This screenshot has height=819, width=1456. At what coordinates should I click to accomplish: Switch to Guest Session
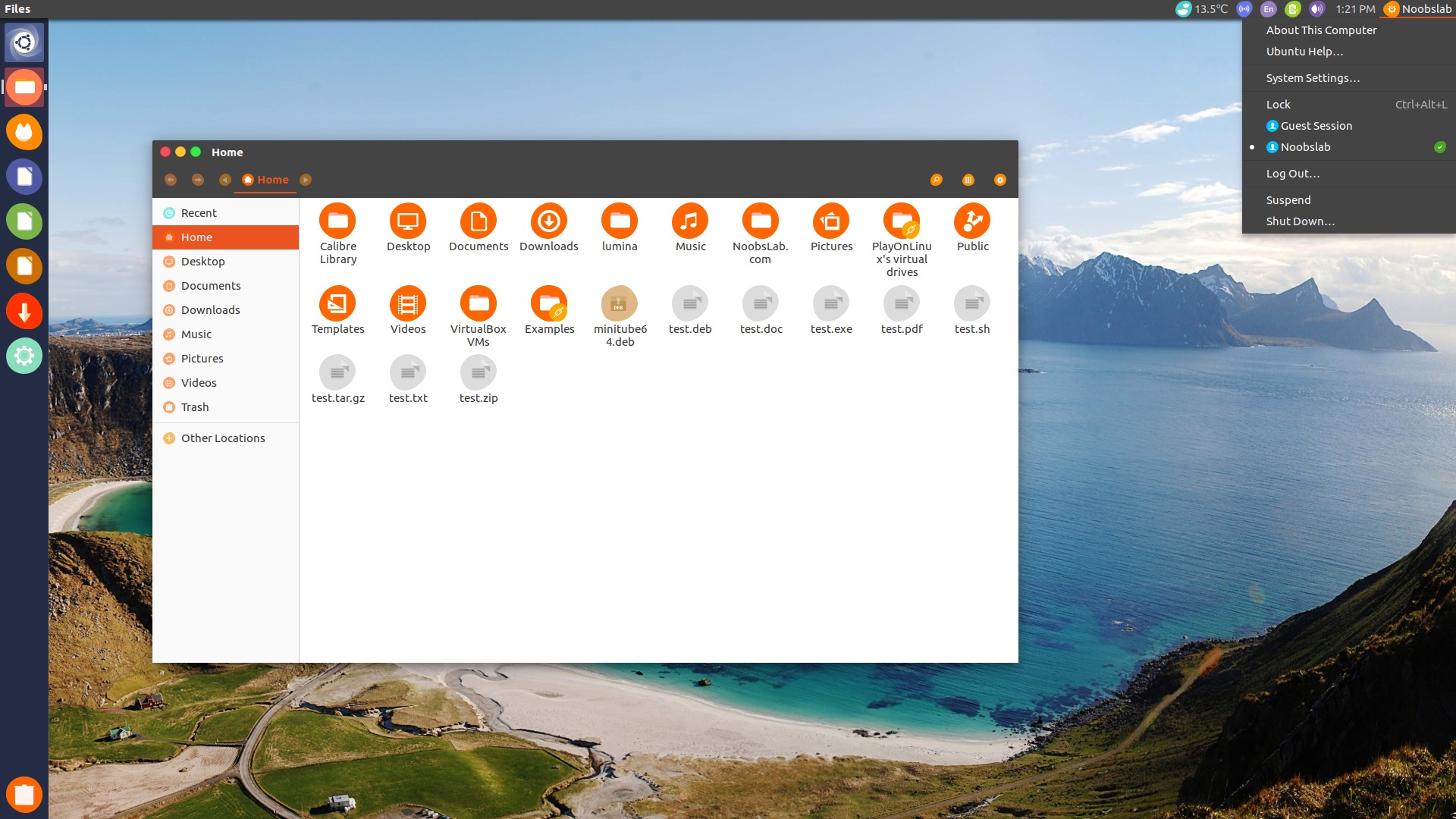(1315, 126)
